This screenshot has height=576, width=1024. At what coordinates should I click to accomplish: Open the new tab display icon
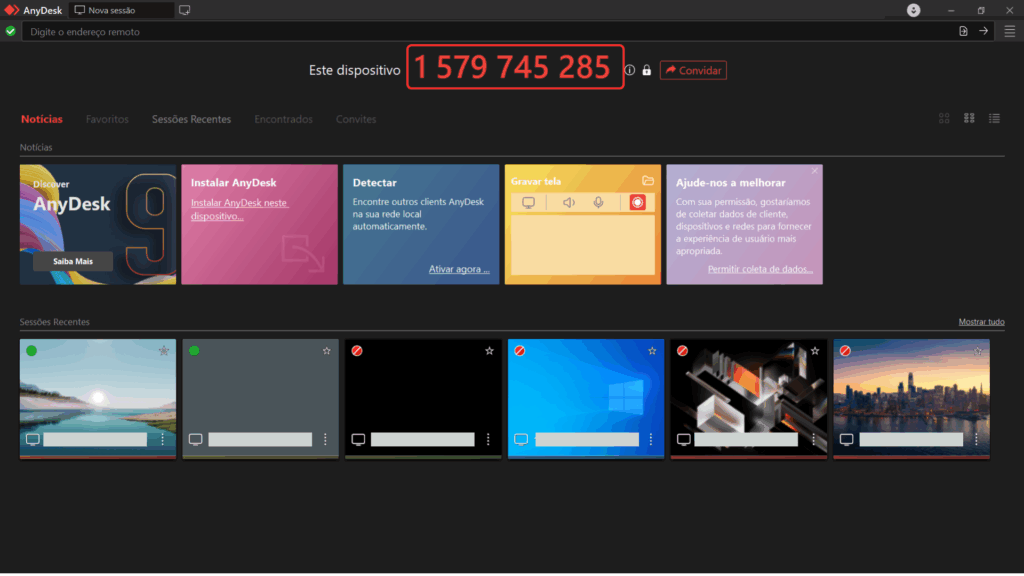tap(184, 10)
